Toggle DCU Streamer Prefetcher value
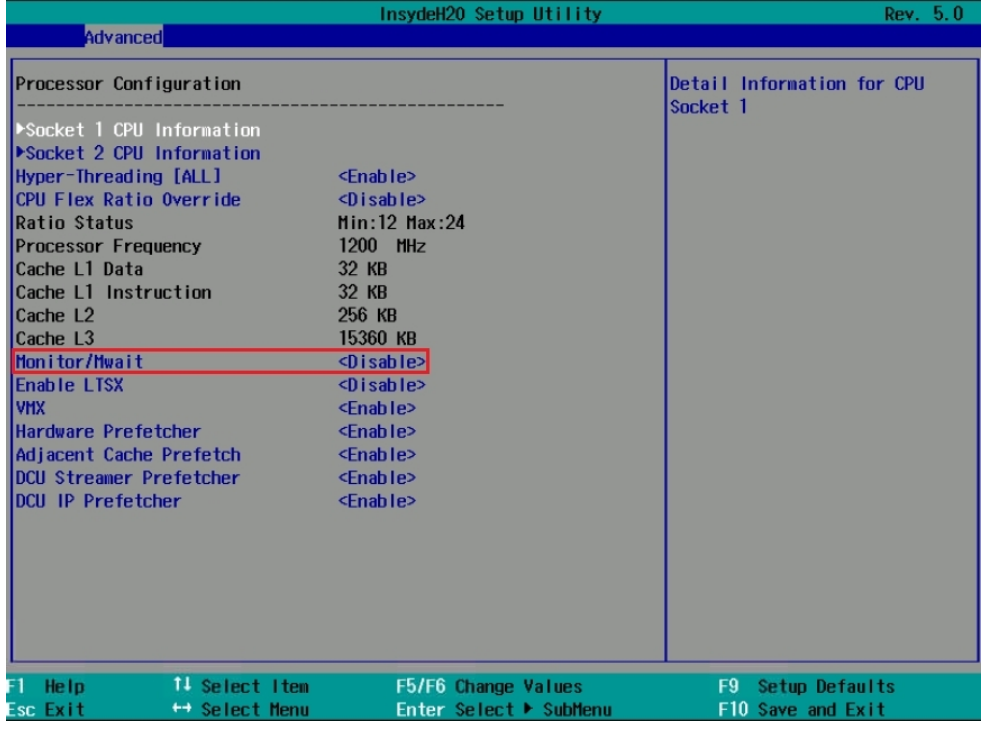998x729 pixels. (378, 478)
